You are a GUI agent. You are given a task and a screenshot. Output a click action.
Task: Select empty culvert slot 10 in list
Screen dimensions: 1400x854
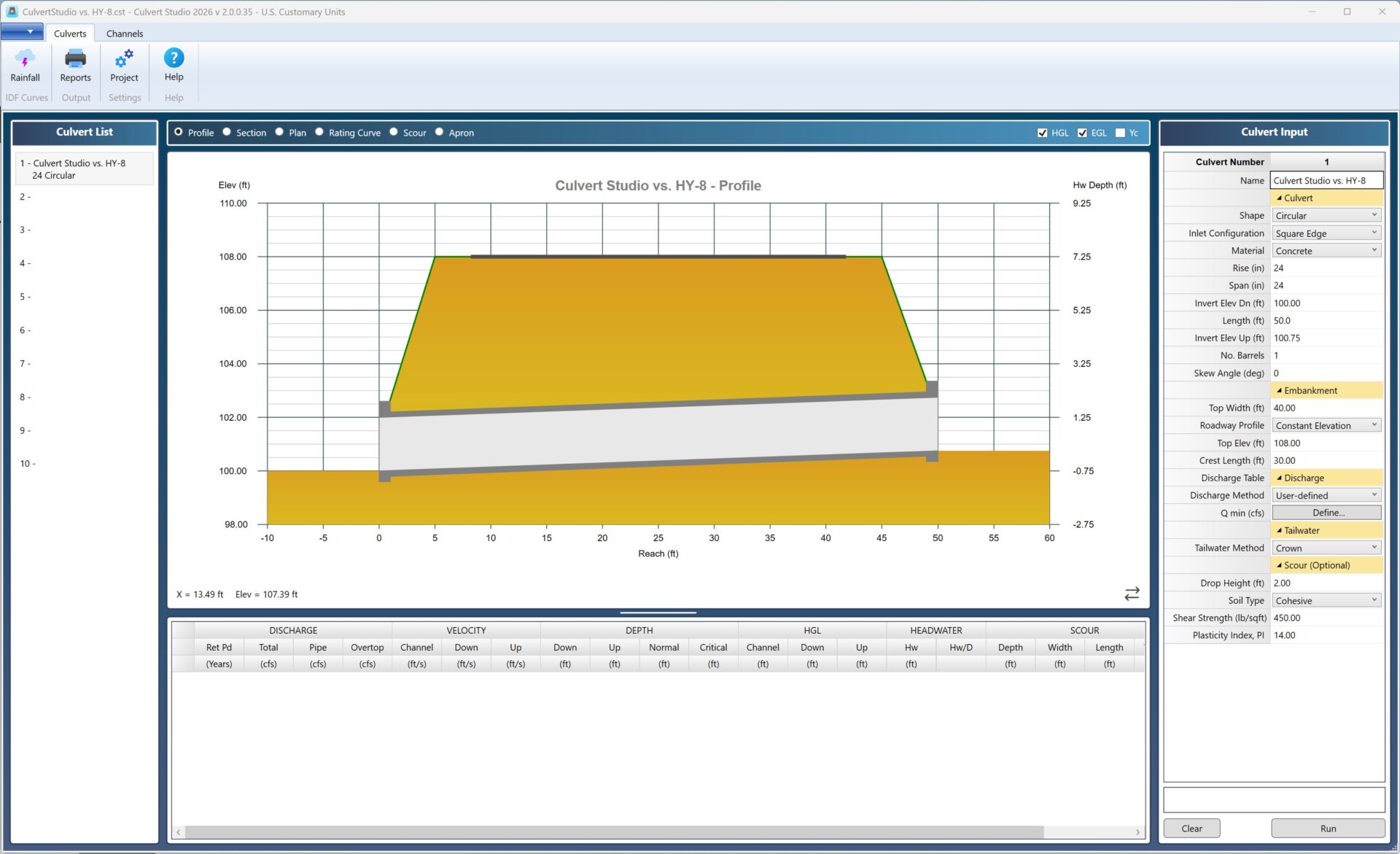pyautogui.click(x=84, y=464)
